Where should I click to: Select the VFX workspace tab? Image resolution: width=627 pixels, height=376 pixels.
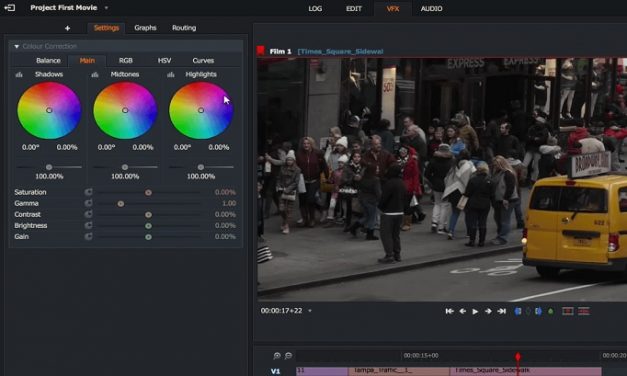tap(393, 8)
